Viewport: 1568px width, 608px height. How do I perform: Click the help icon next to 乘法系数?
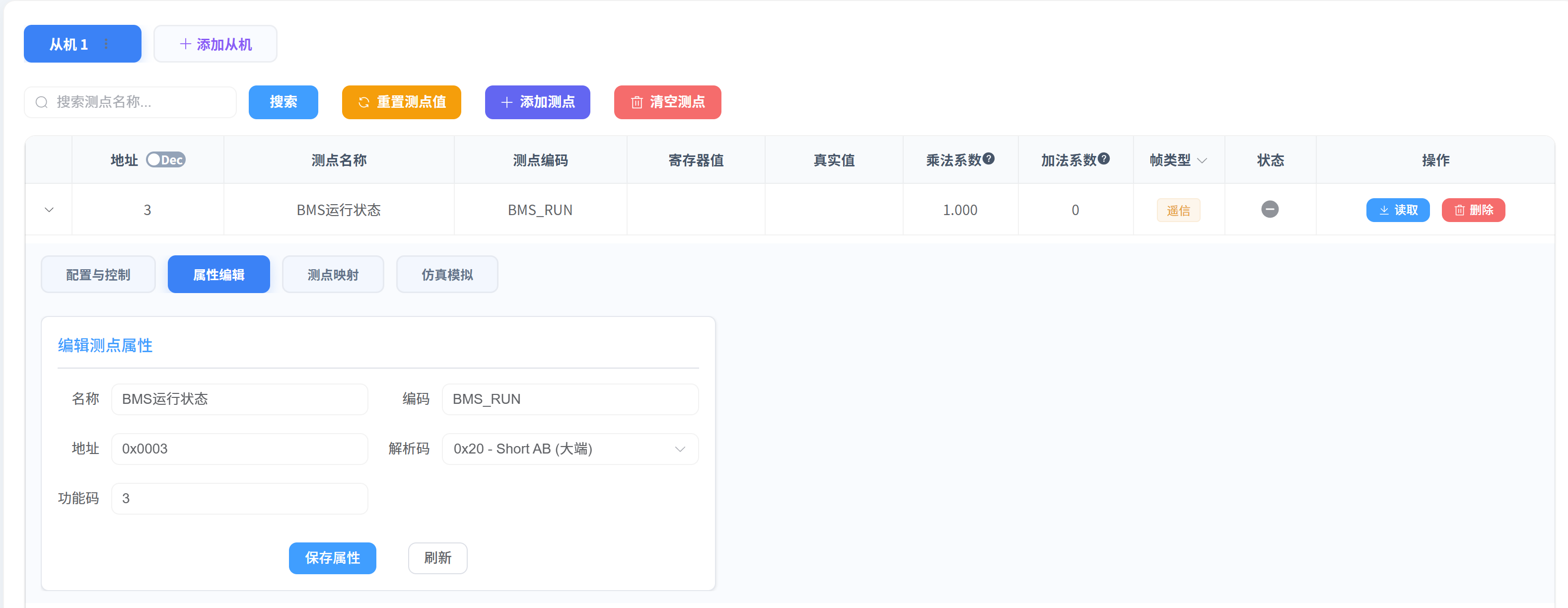[989, 158]
